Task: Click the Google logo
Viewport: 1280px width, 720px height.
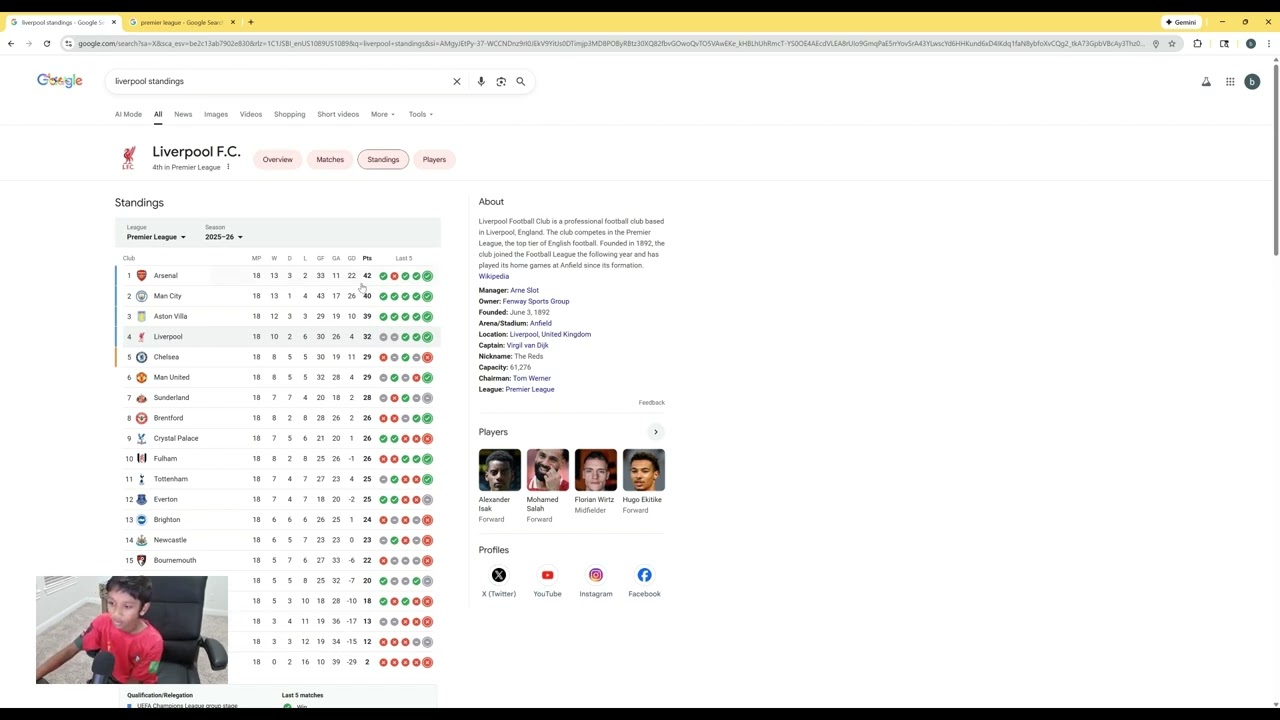Action: (60, 81)
